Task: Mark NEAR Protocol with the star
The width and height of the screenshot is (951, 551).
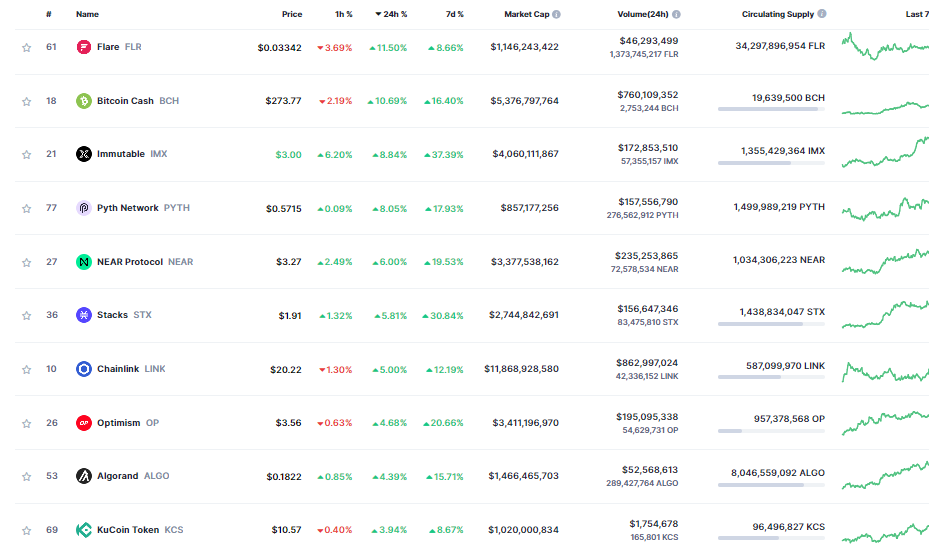Action: pos(27,262)
